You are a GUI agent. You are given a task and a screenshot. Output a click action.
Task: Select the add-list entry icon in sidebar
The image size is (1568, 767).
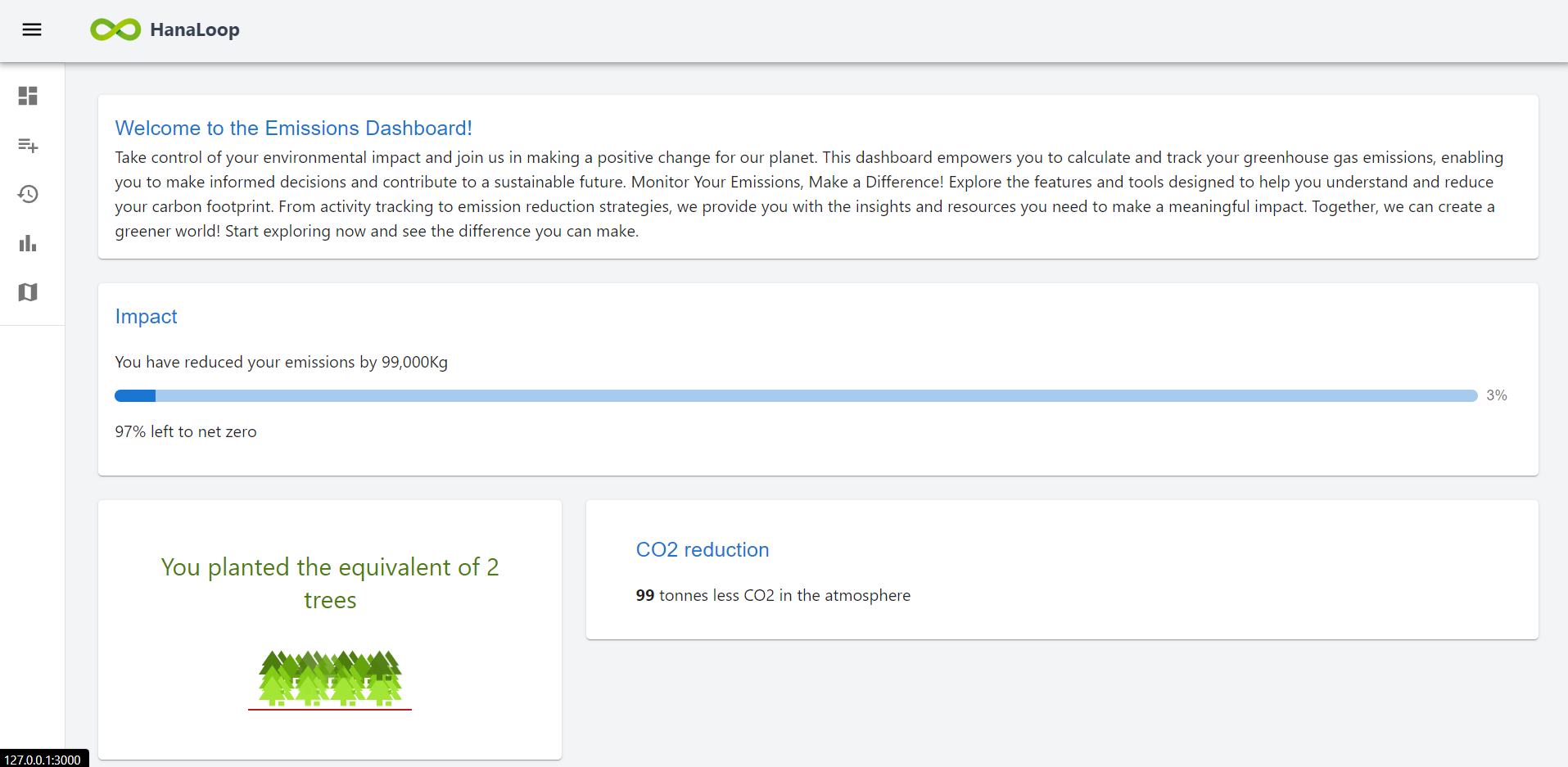28,145
